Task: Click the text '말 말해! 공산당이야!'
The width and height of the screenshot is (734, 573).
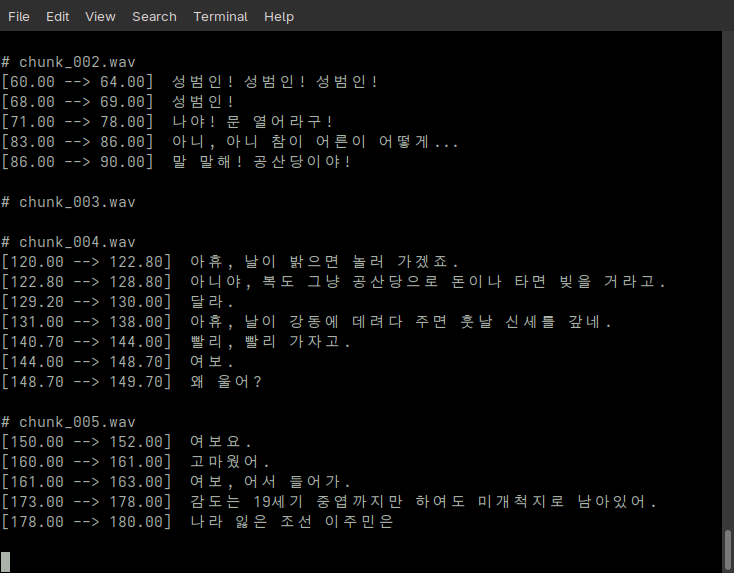Action: tap(261, 162)
